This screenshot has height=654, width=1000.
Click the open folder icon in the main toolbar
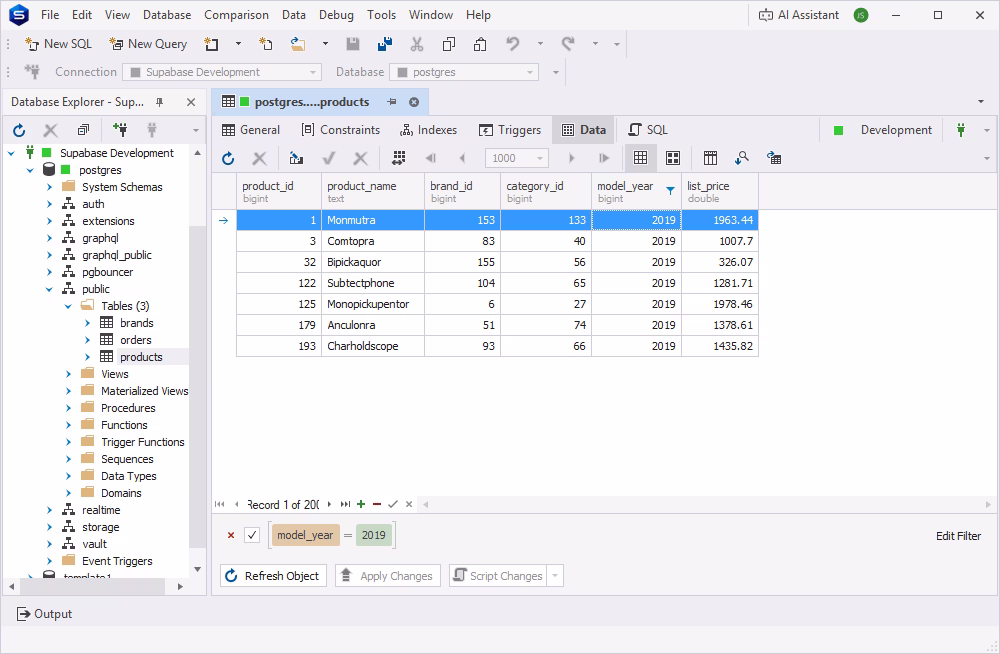click(297, 44)
